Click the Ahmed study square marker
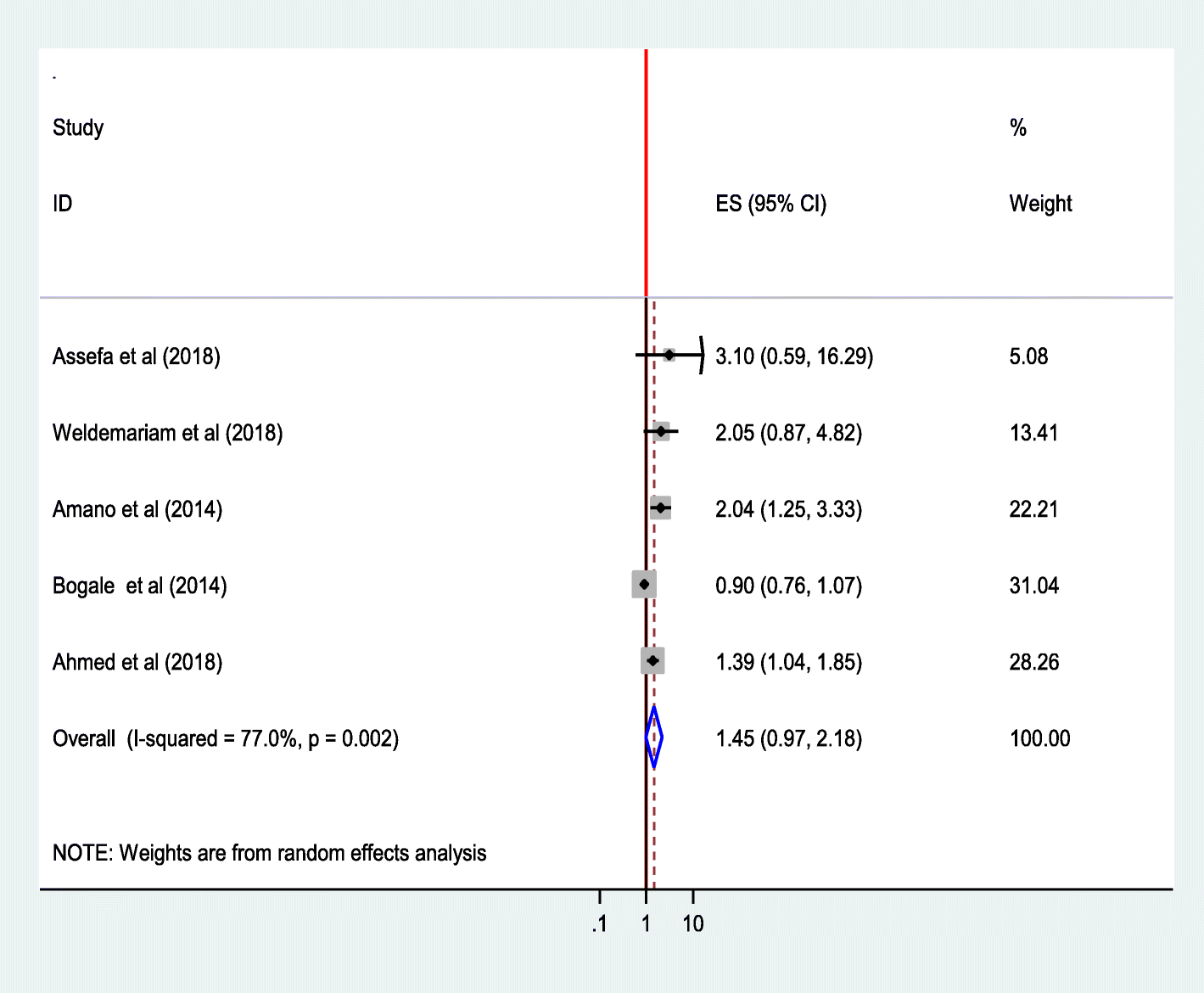 (652, 660)
